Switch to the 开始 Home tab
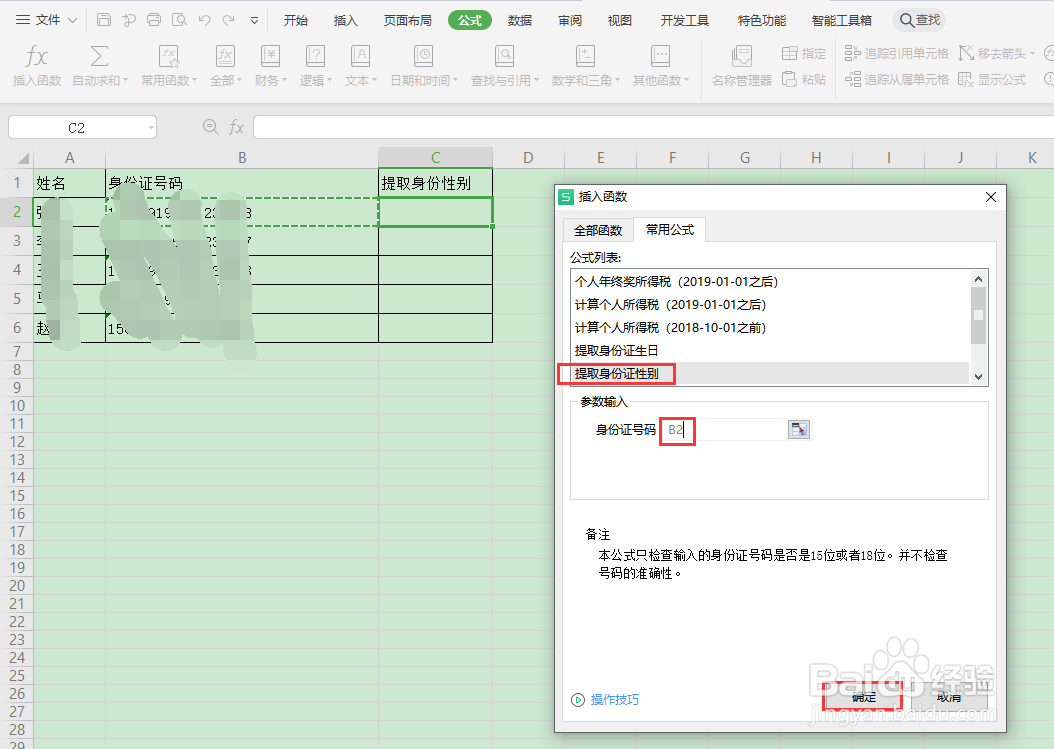Image resolution: width=1054 pixels, height=749 pixels. [x=296, y=20]
